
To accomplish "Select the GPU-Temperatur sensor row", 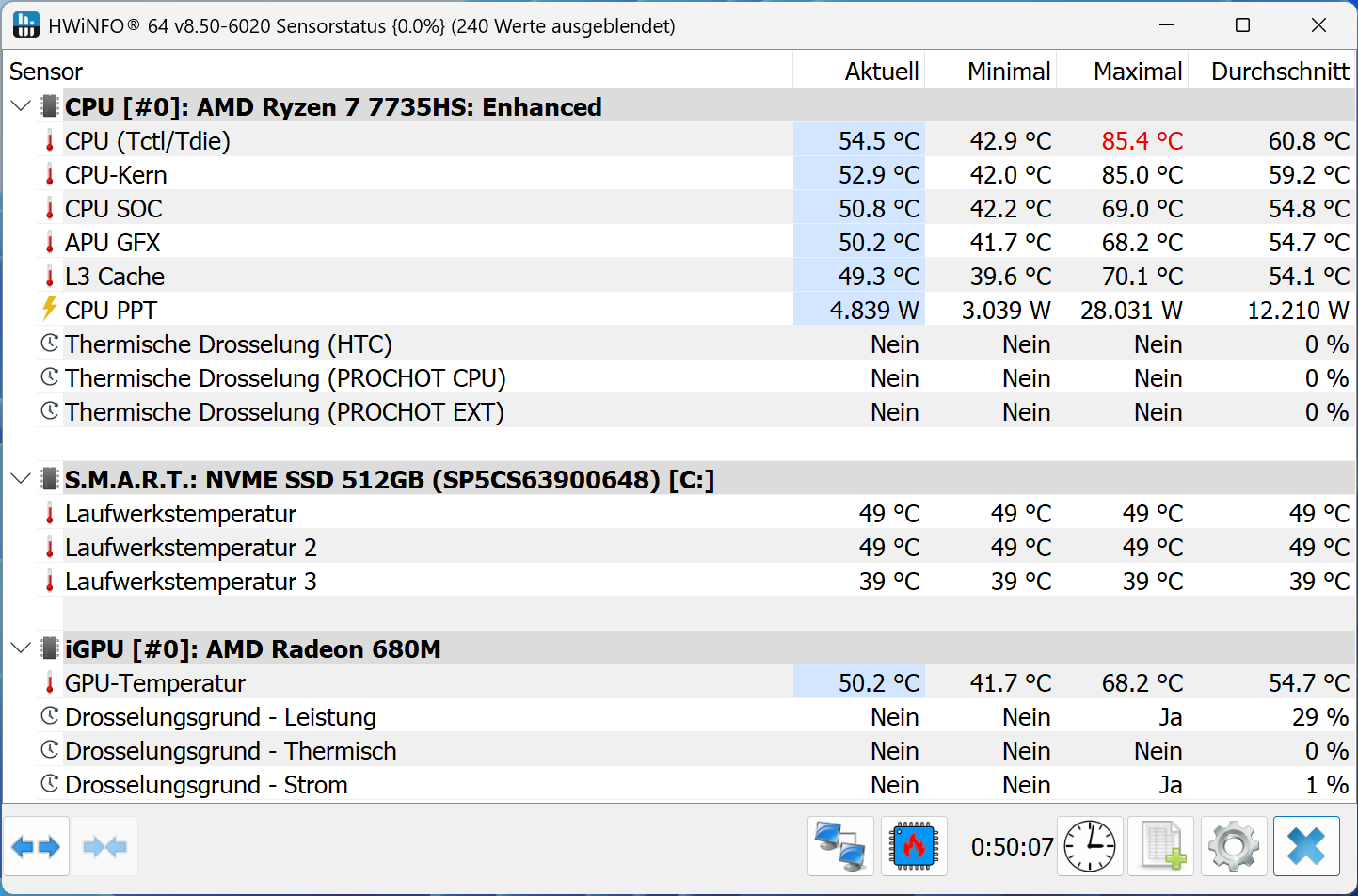I will (x=695, y=682).
